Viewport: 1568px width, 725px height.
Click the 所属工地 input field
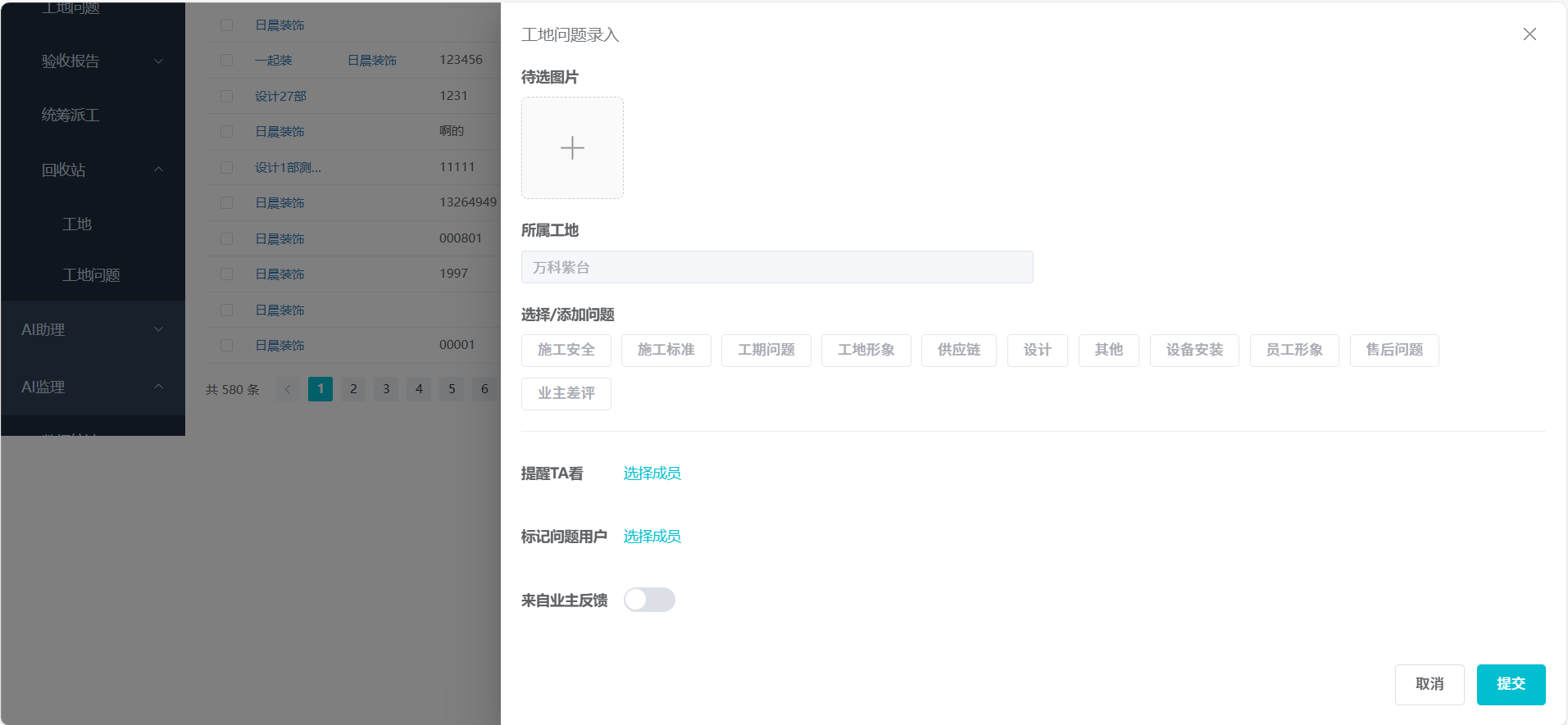pos(776,267)
